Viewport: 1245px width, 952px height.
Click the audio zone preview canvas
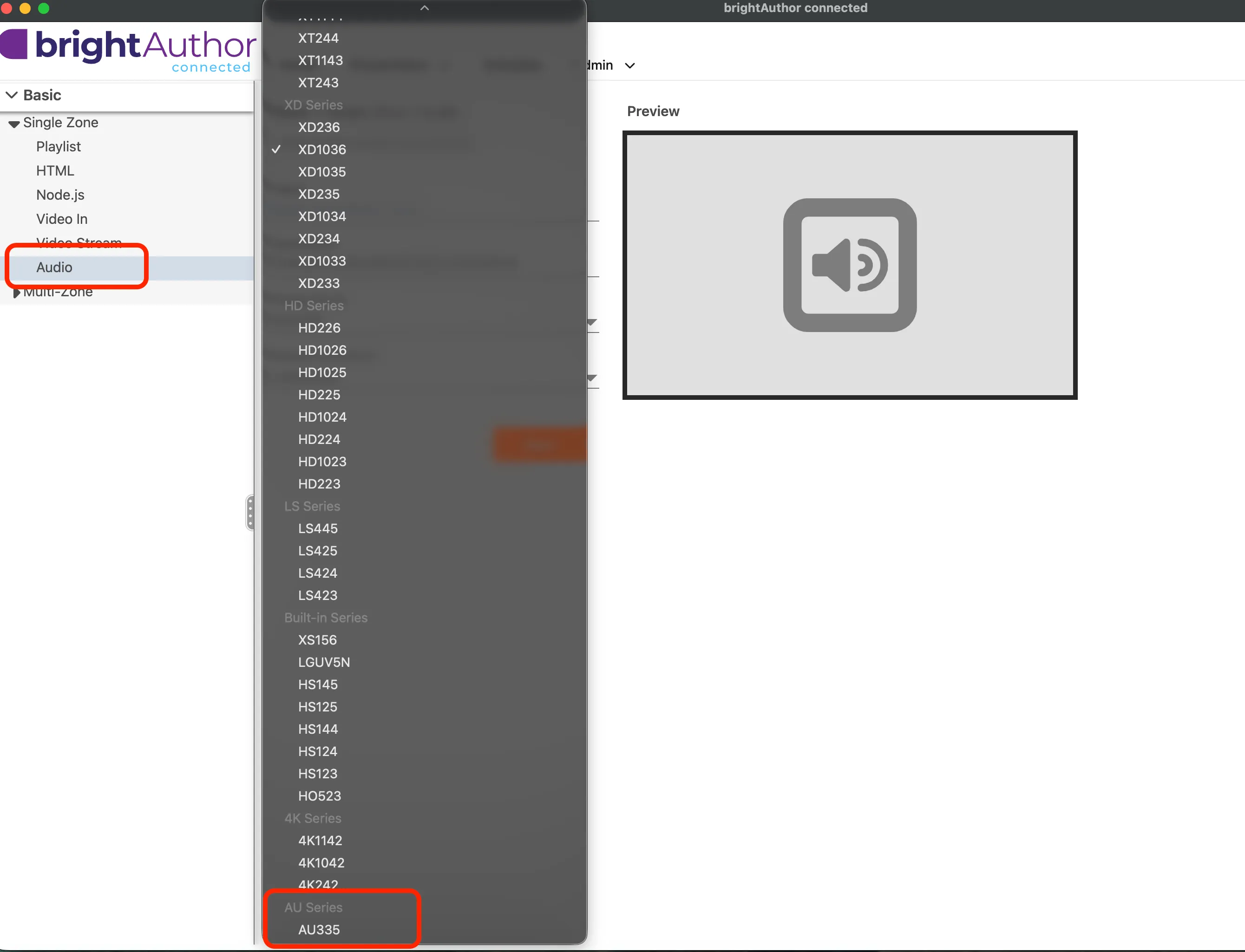849,265
